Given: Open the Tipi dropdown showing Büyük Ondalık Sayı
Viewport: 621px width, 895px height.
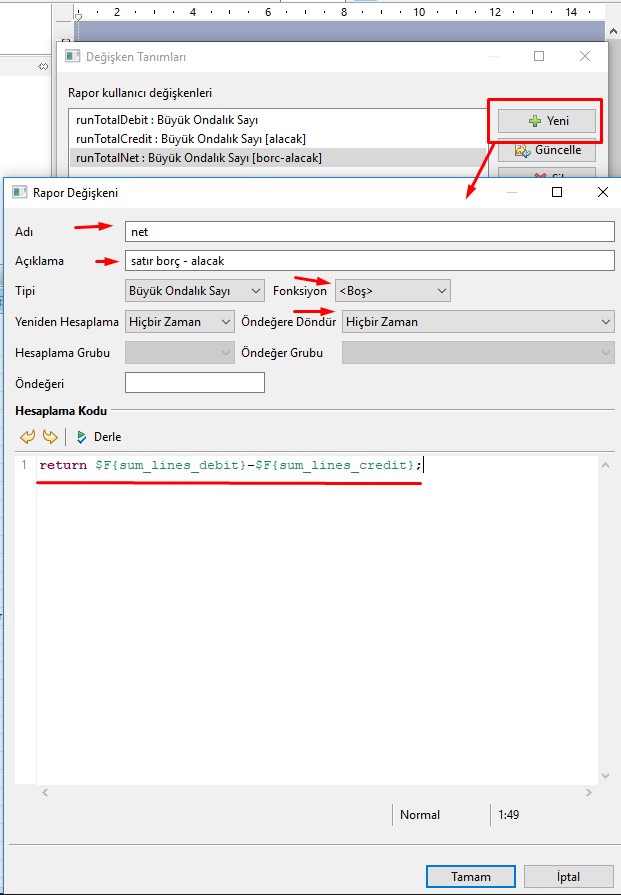Looking at the screenshot, I should (x=194, y=291).
